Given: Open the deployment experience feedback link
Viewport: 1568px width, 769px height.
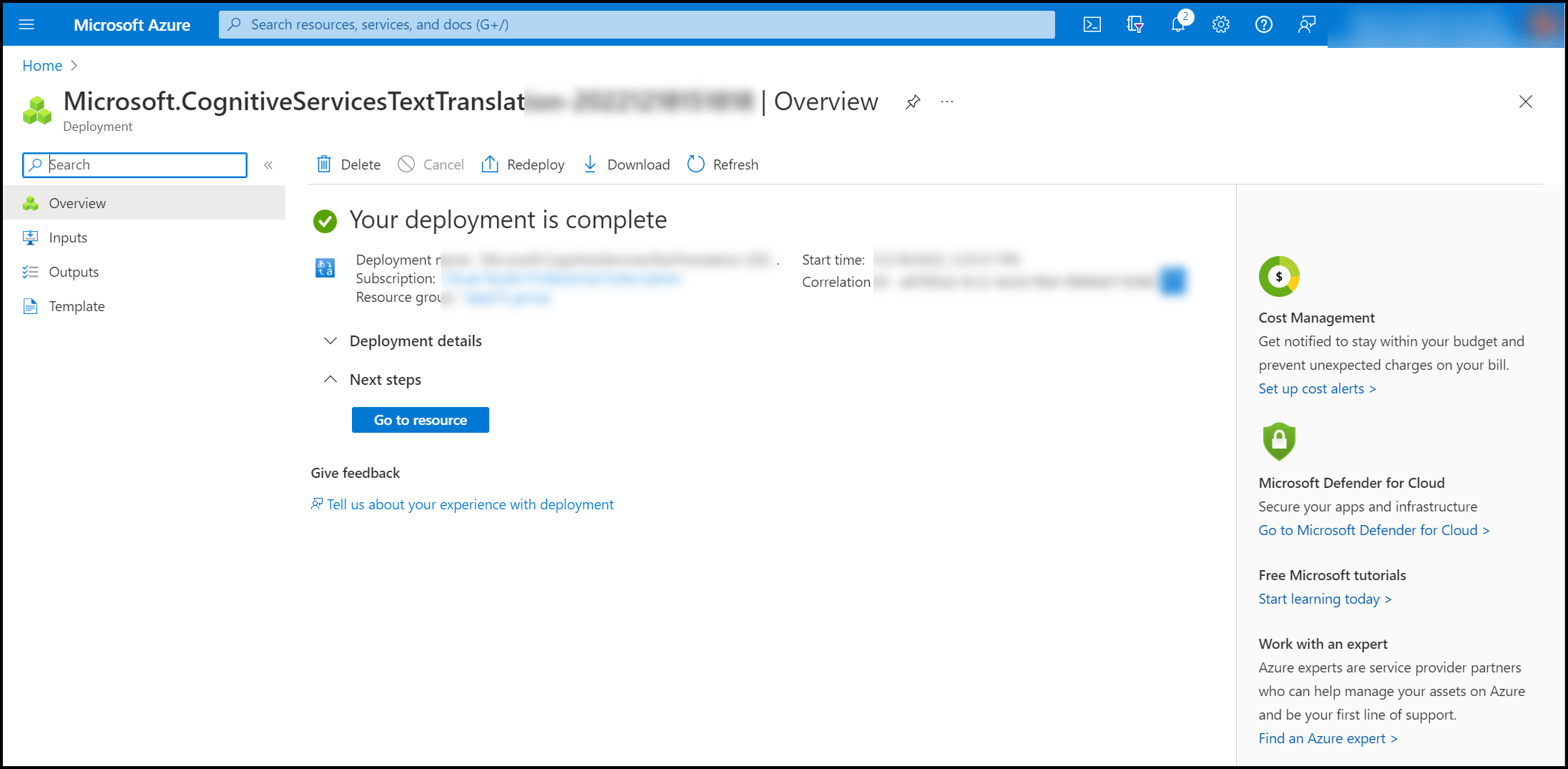Looking at the screenshot, I should (x=462, y=504).
